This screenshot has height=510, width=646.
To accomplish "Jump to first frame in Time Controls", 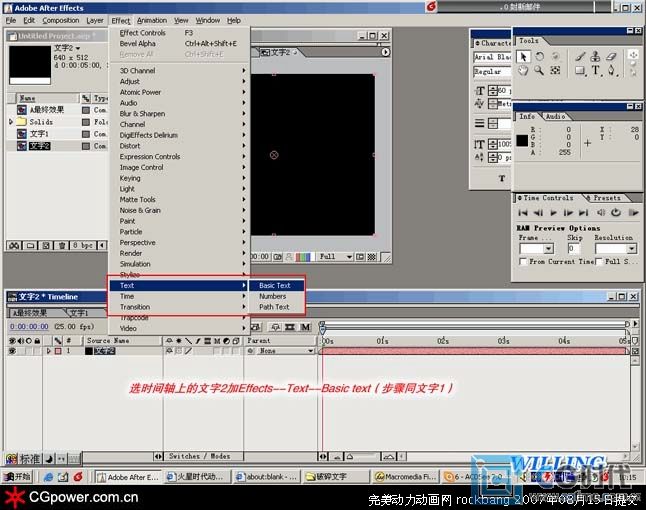I will (x=523, y=213).
